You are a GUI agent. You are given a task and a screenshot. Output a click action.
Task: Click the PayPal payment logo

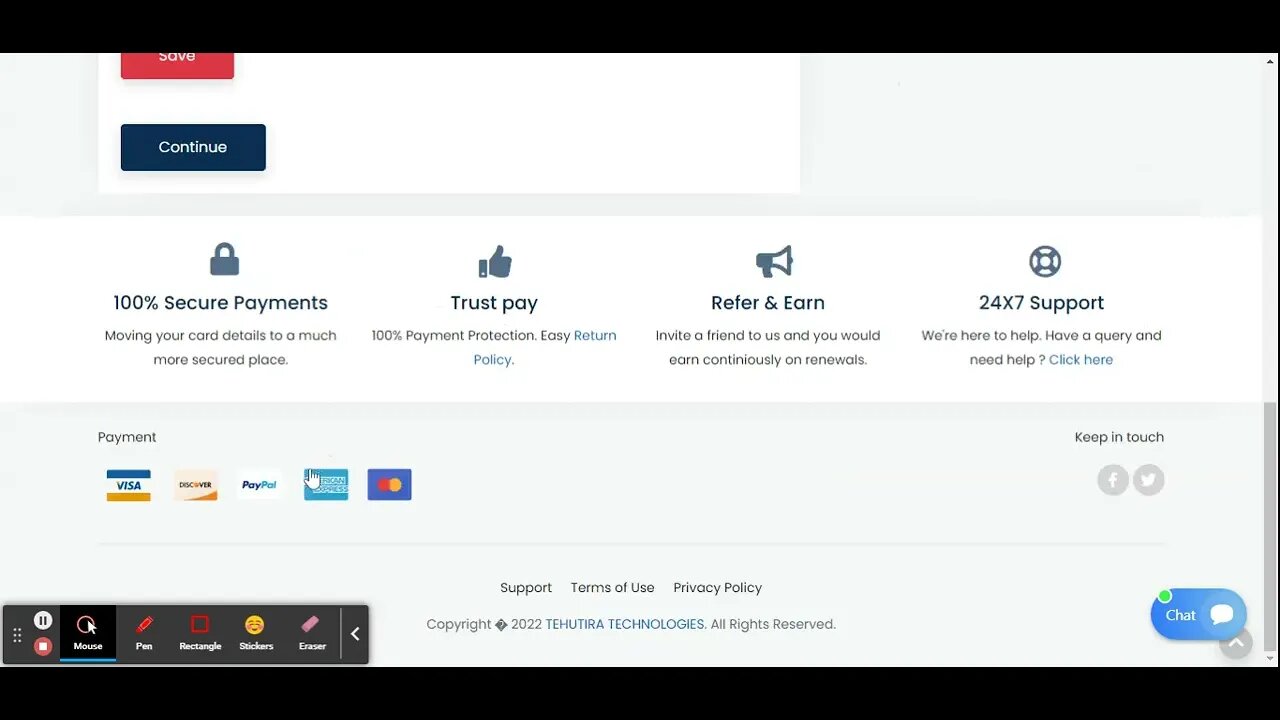click(x=259, y=485)
